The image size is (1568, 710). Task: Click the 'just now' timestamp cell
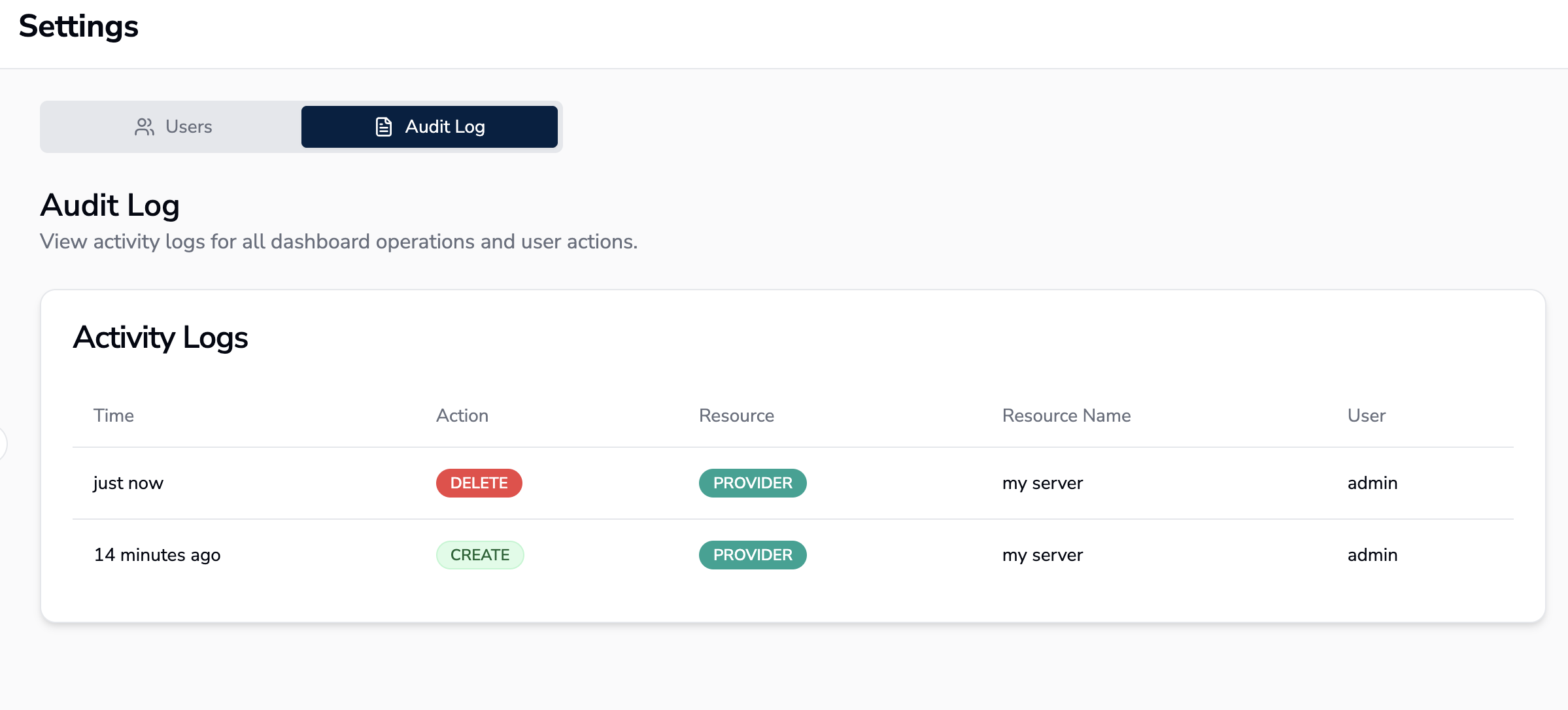[x=128, y=483]
